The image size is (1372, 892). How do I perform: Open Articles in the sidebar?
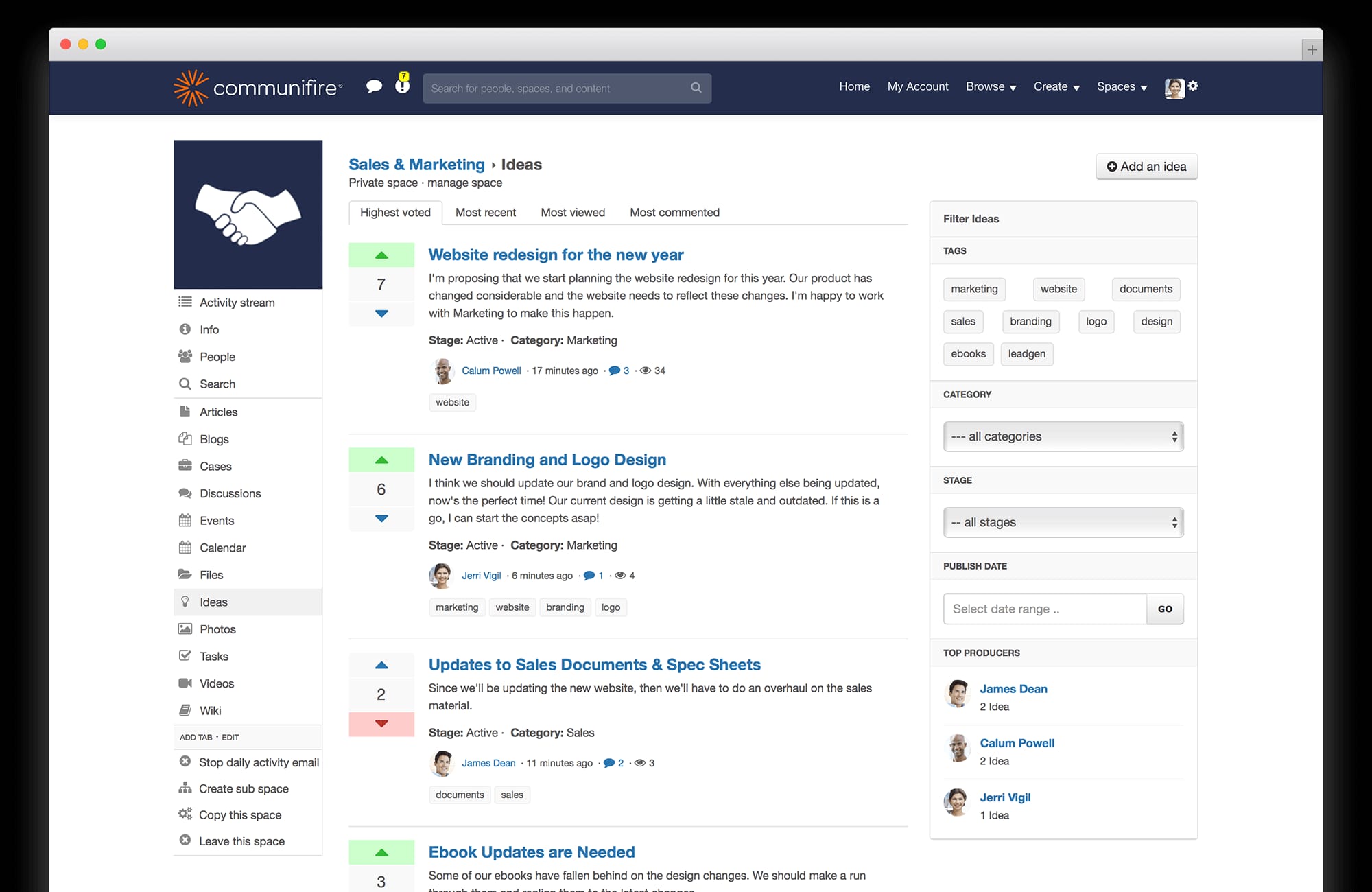(x=248, y=412)
